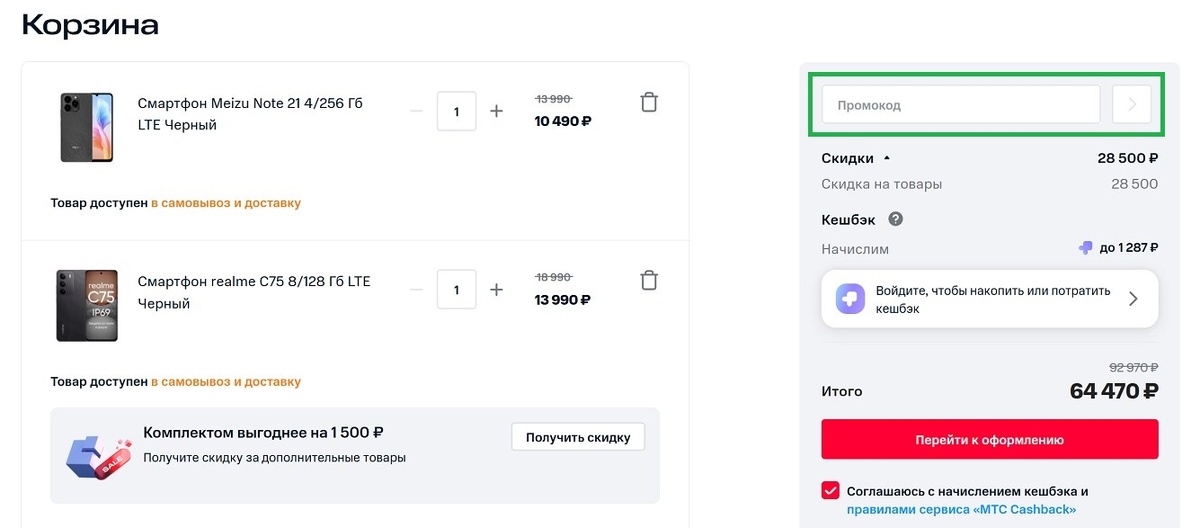Click Meizu pickup and delivery link
1200x528 pixels.
226,203
